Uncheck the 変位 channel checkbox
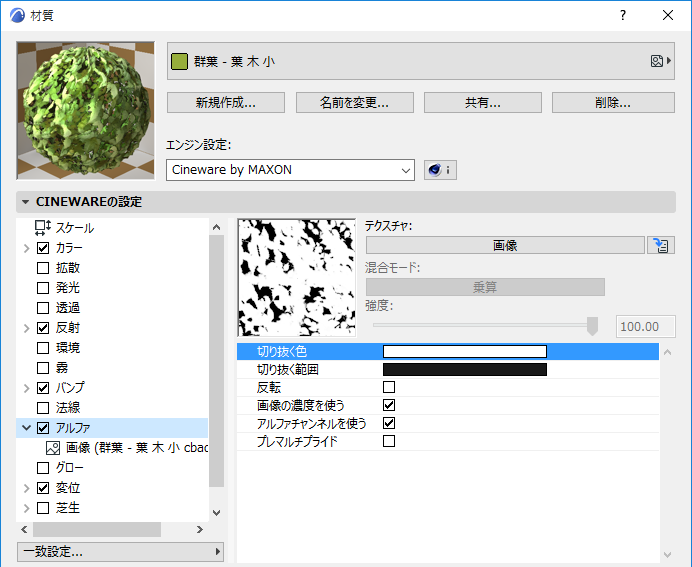 coord(43,488)
